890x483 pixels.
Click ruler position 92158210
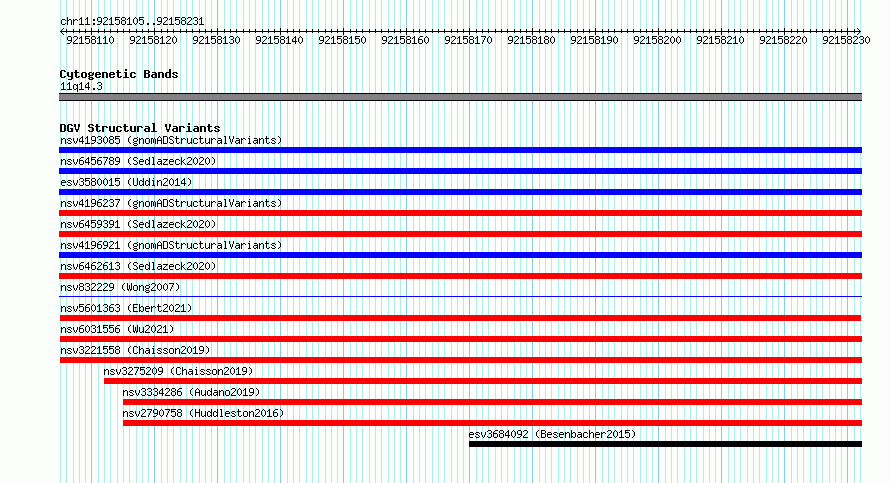click(x=720, y=40)
